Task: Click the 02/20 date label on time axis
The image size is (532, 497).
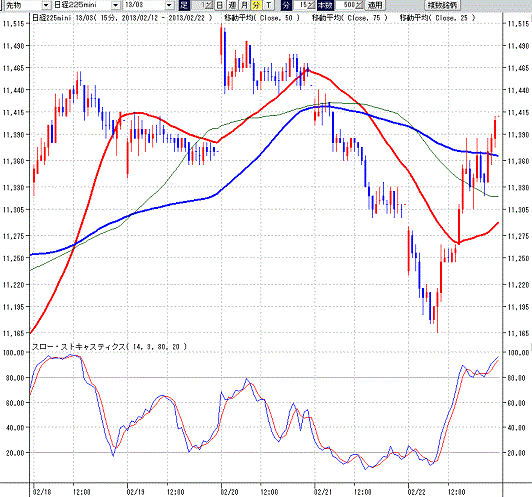Action: point(229,492)
